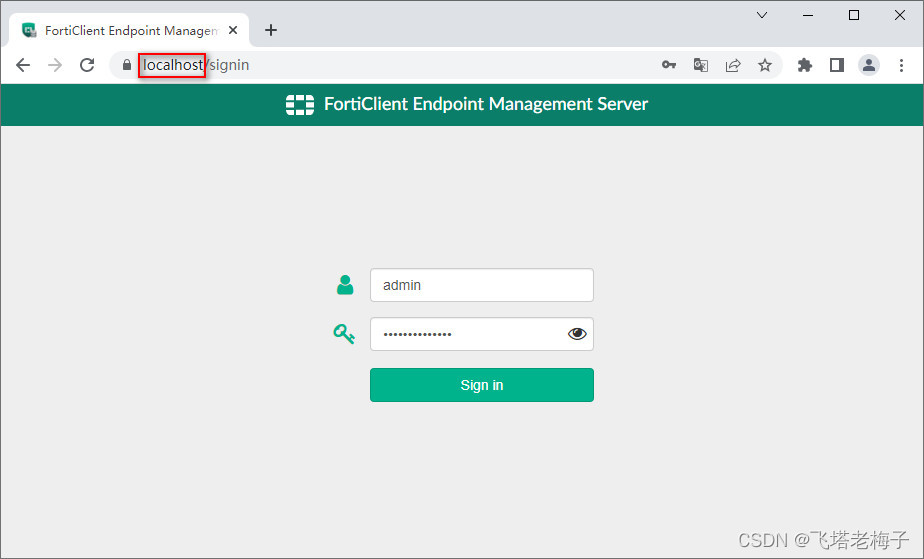The image size is (924, 559).
Task: Click the Fortinet logo in header
Action: 300,104
